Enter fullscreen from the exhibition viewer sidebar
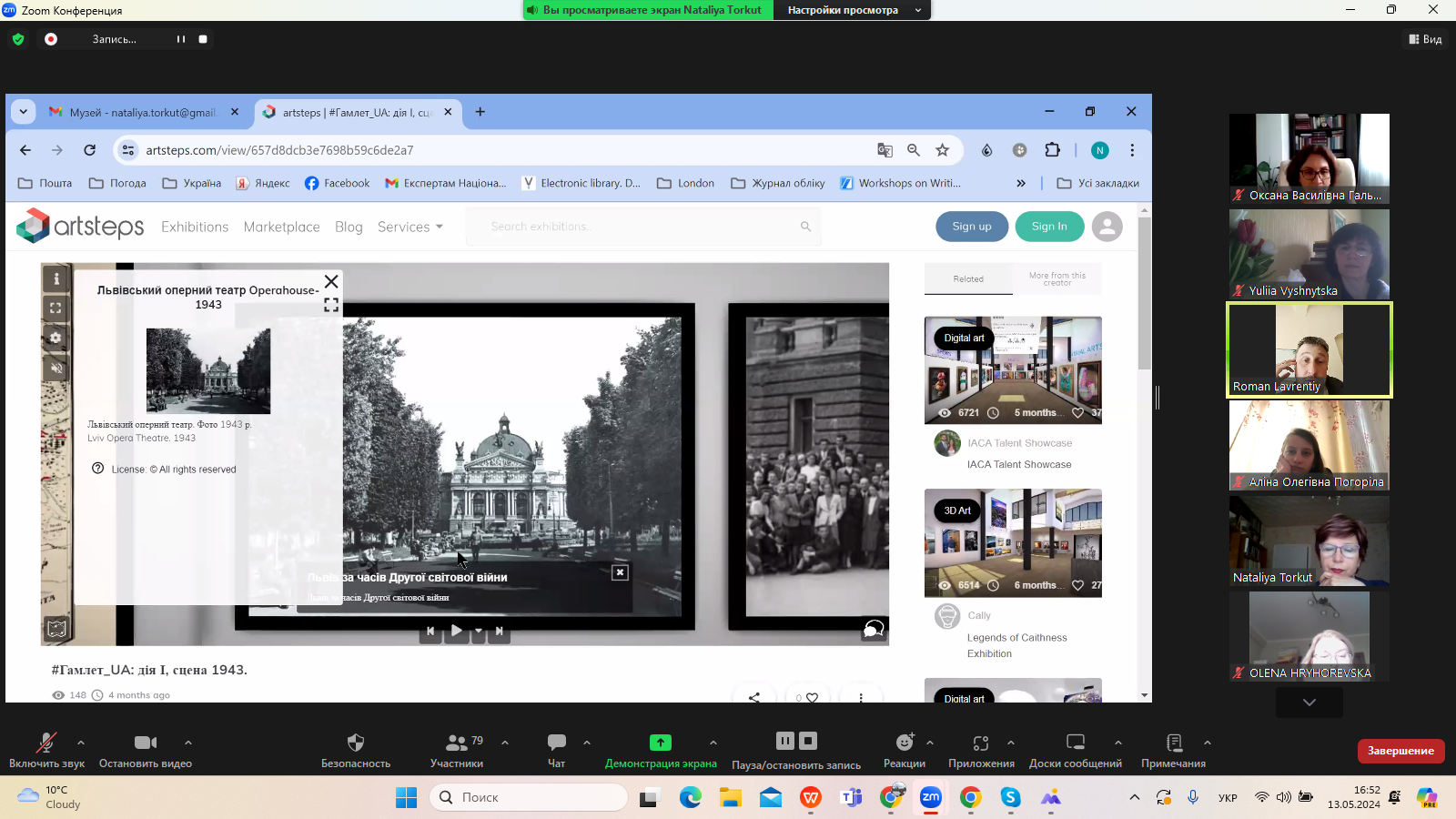Viewport: 1456px width, 819px height. (x=56, y=308)
